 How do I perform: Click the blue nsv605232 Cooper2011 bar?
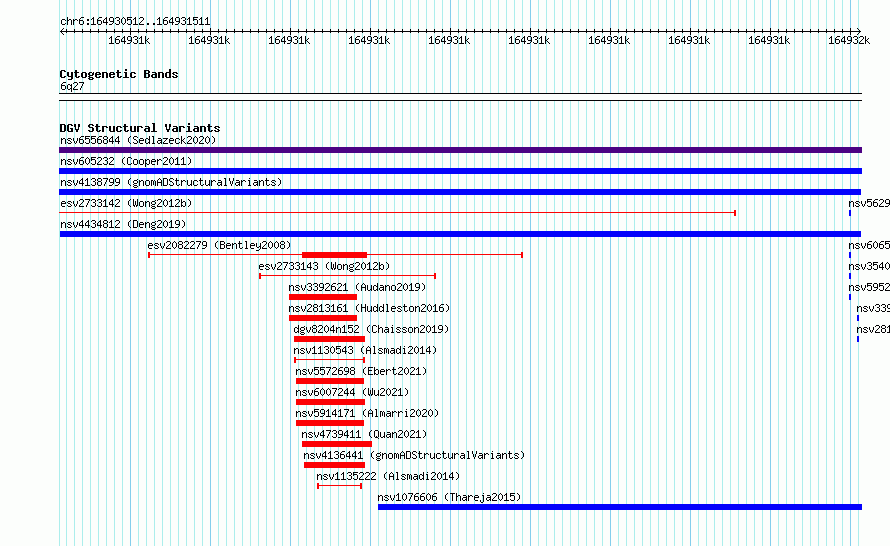[x=460, y=171]
